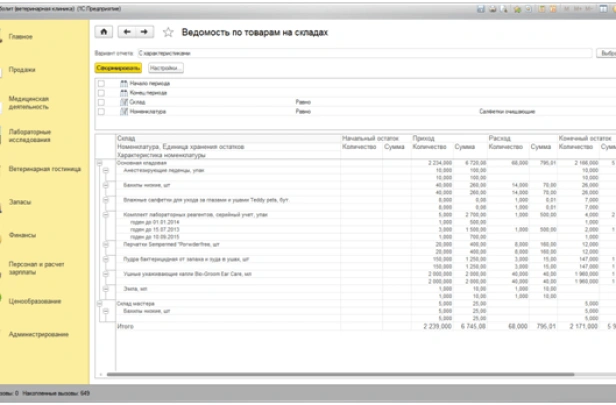Enable the Начало периода checkbox
Screen dimensions: 616x405
pos(101,83)
